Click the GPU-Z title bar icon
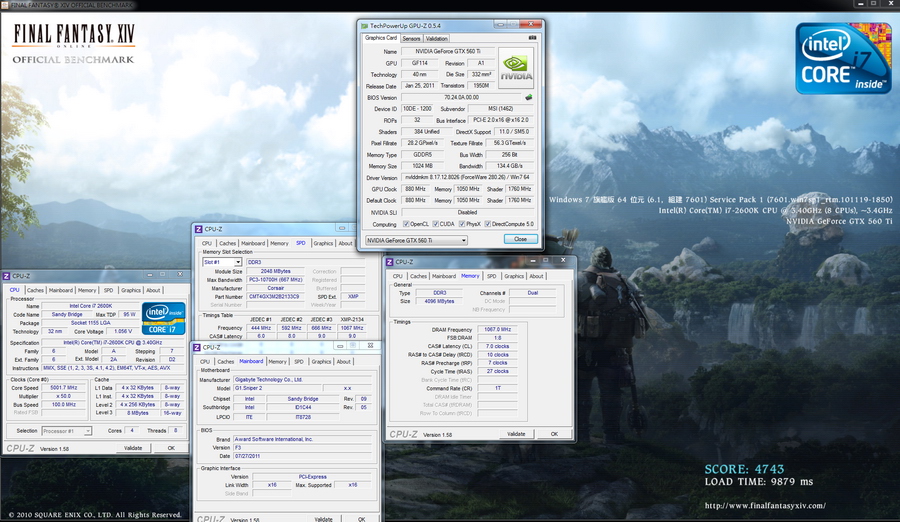The height and width of the screenshot is (522, 900). pyautogui.click(x=364, y=26)
